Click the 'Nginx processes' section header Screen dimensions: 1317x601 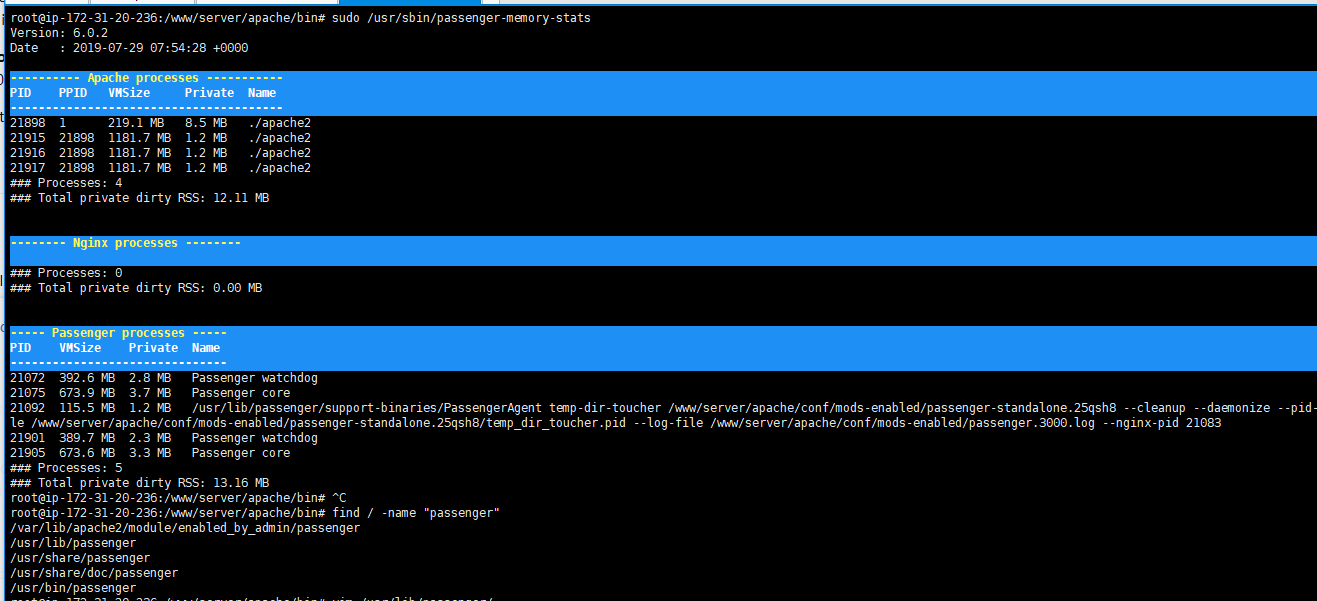125,243
